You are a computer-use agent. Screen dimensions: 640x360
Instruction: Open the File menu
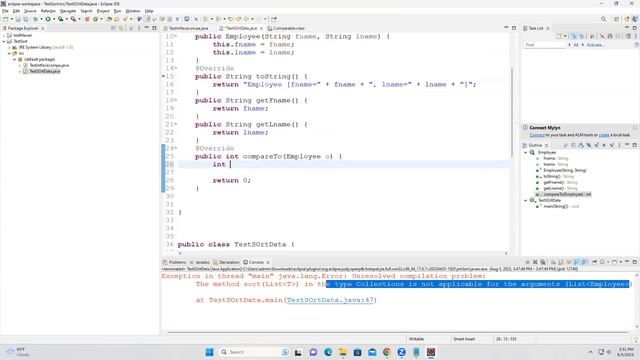coord(5,11)
